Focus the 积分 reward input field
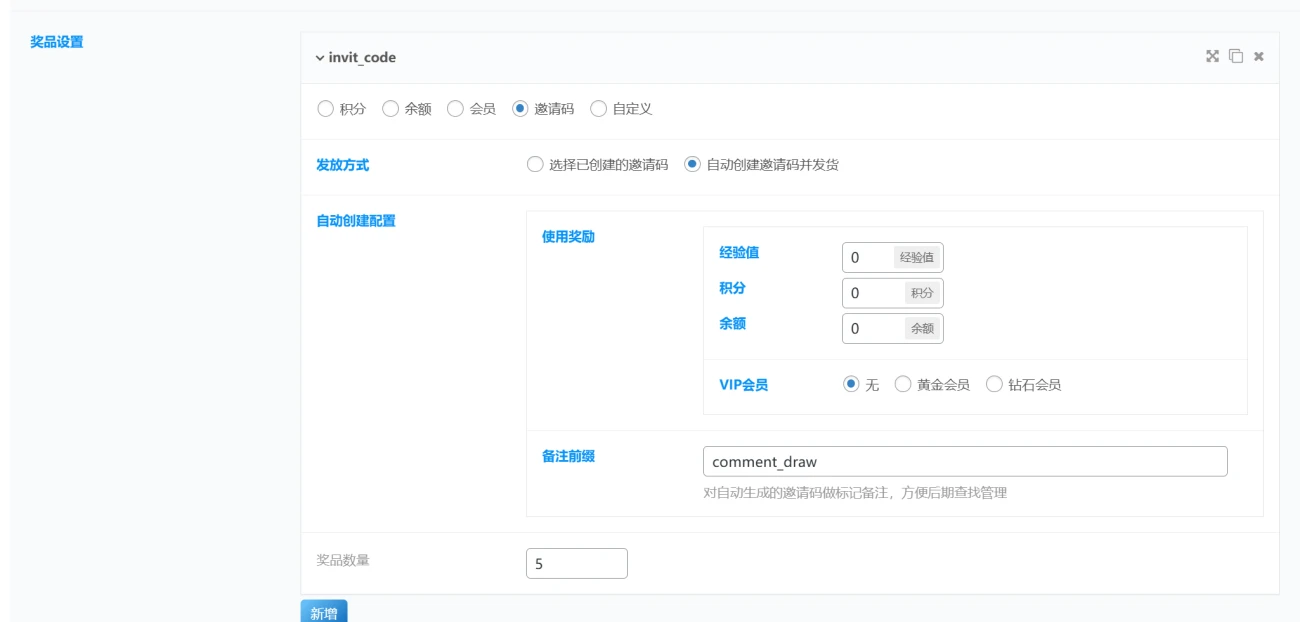Viewport: 1300px width, 622px height. (x=865, y=293)
